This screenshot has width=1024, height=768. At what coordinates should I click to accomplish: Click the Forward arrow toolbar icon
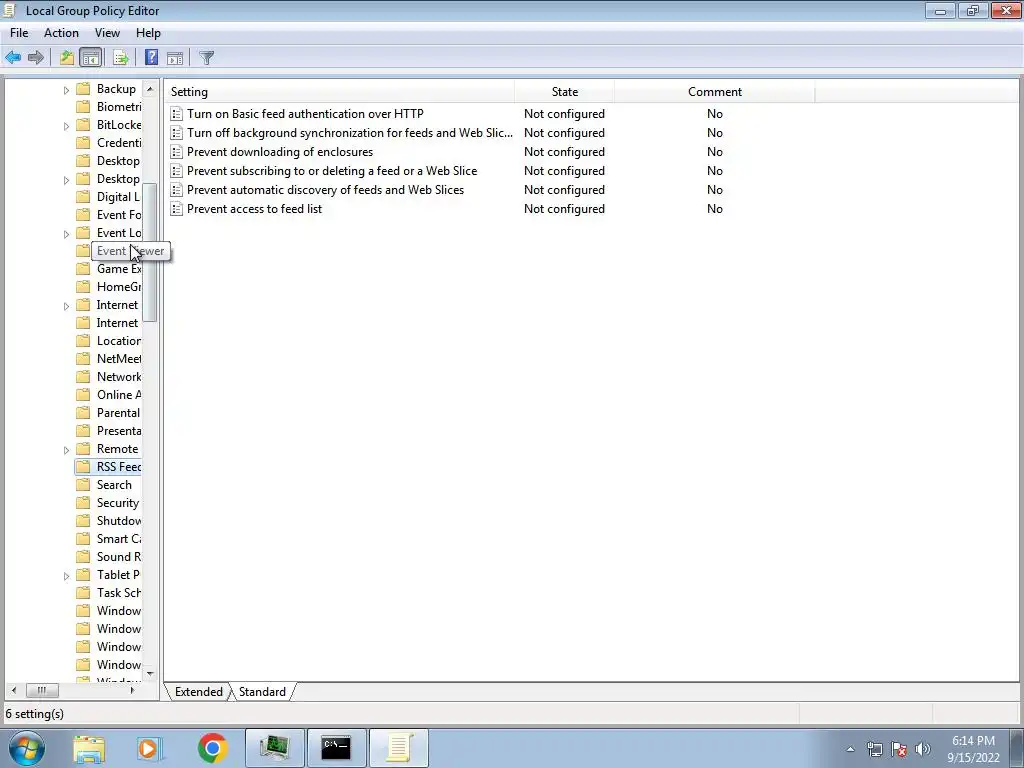(36, 57)
